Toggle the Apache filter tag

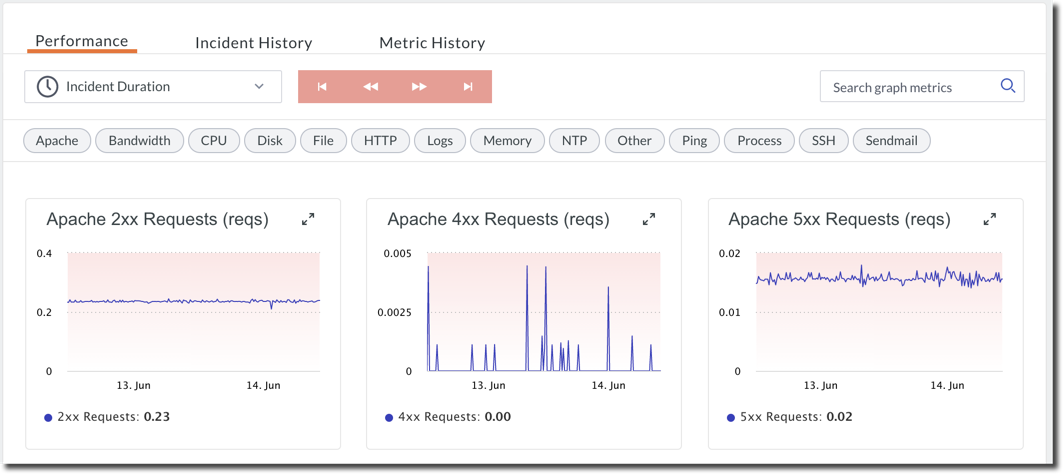pyautogui.click(x=57, y=141)
